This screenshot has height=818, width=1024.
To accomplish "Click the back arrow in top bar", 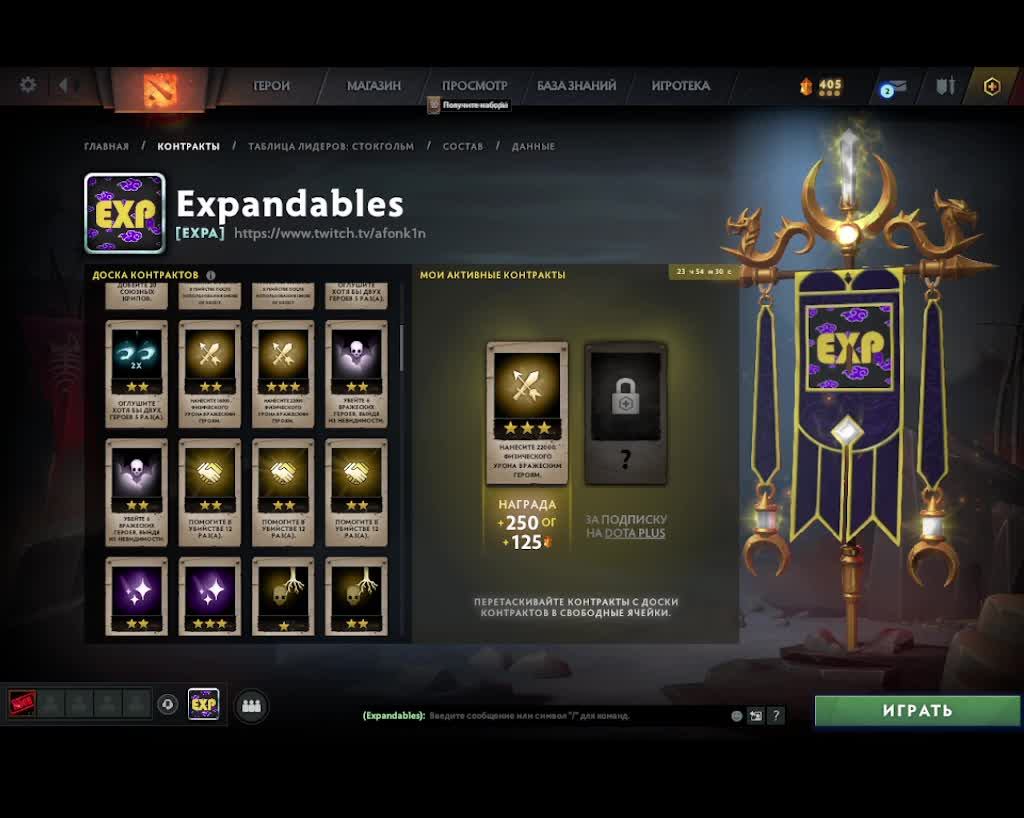I will (63, 85).
